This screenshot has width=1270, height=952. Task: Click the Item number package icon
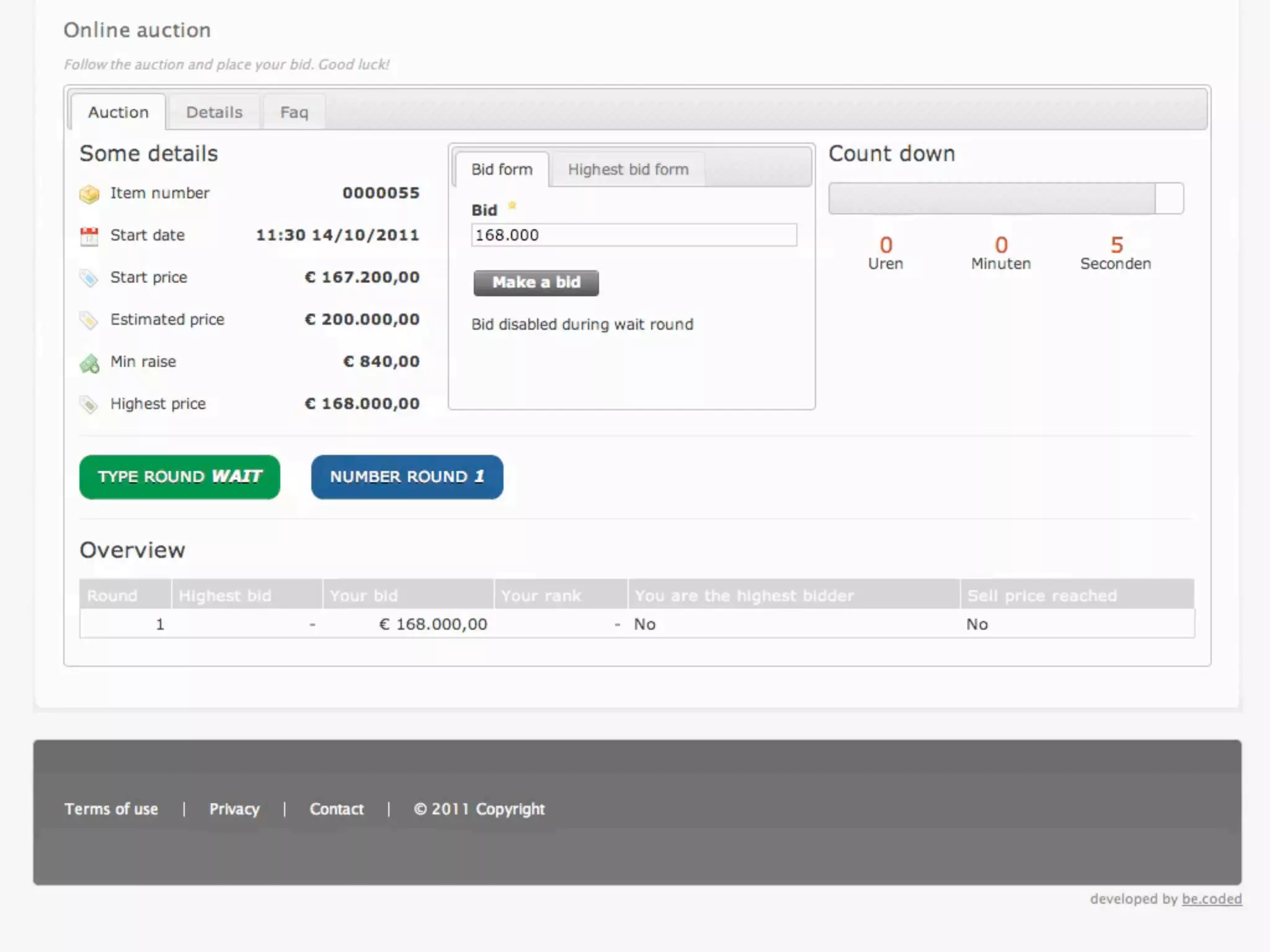[89, 194]
